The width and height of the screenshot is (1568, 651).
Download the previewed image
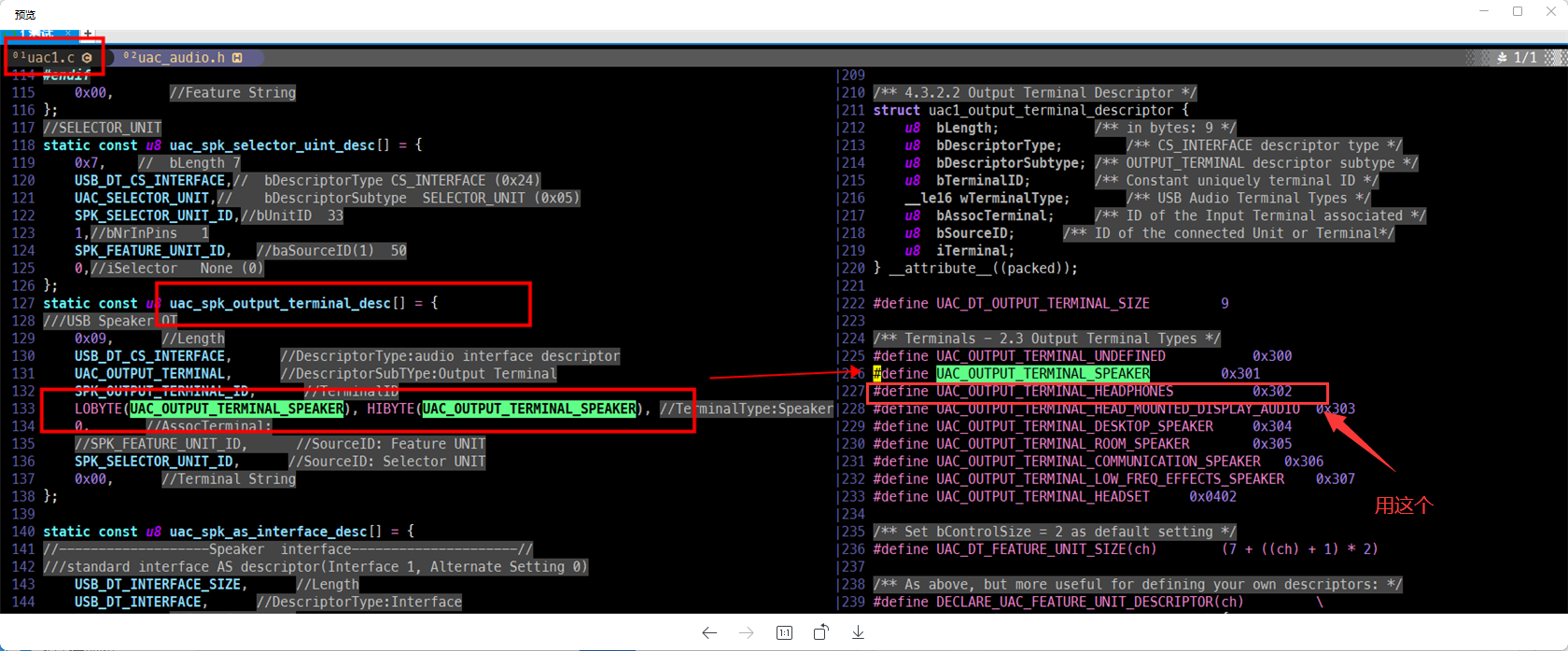click(x=859, y=633)
